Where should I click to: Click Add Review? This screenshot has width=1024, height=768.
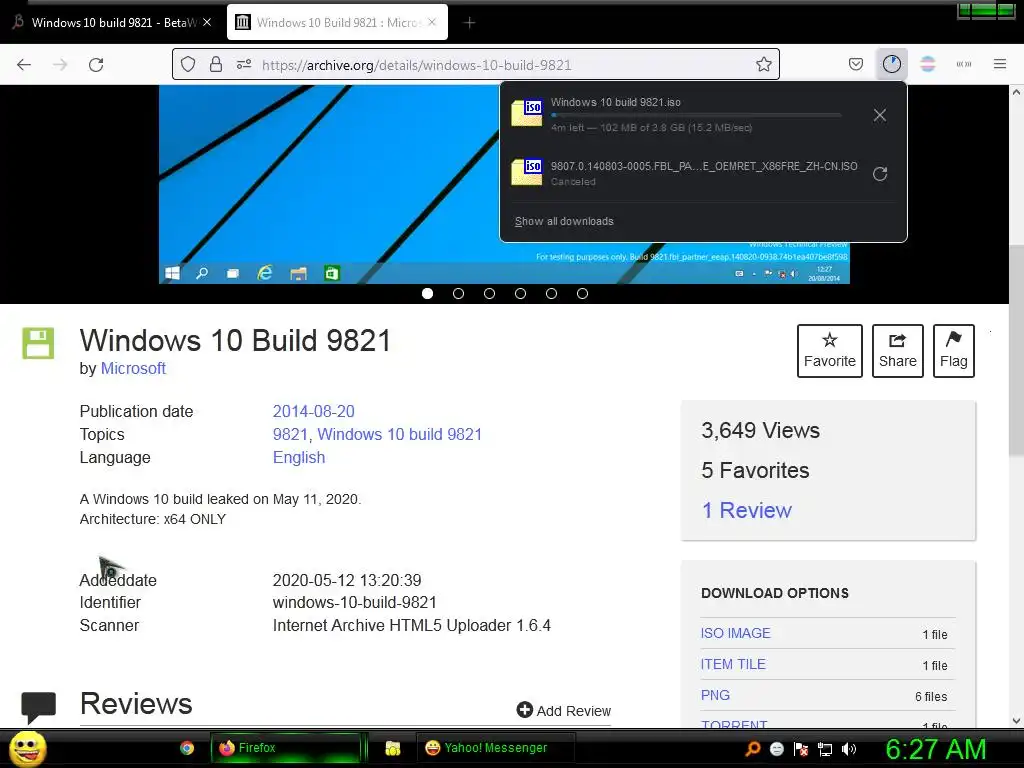(564, 711)
